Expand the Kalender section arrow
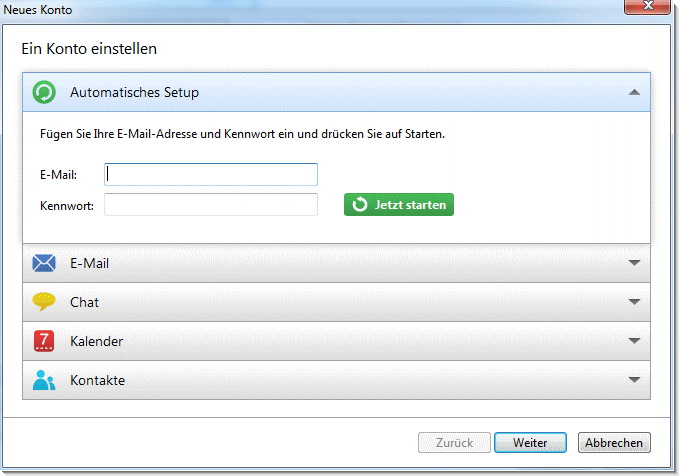Image resolution: width=679 pixels, height=476 pixels. click(x=634, y=341)
